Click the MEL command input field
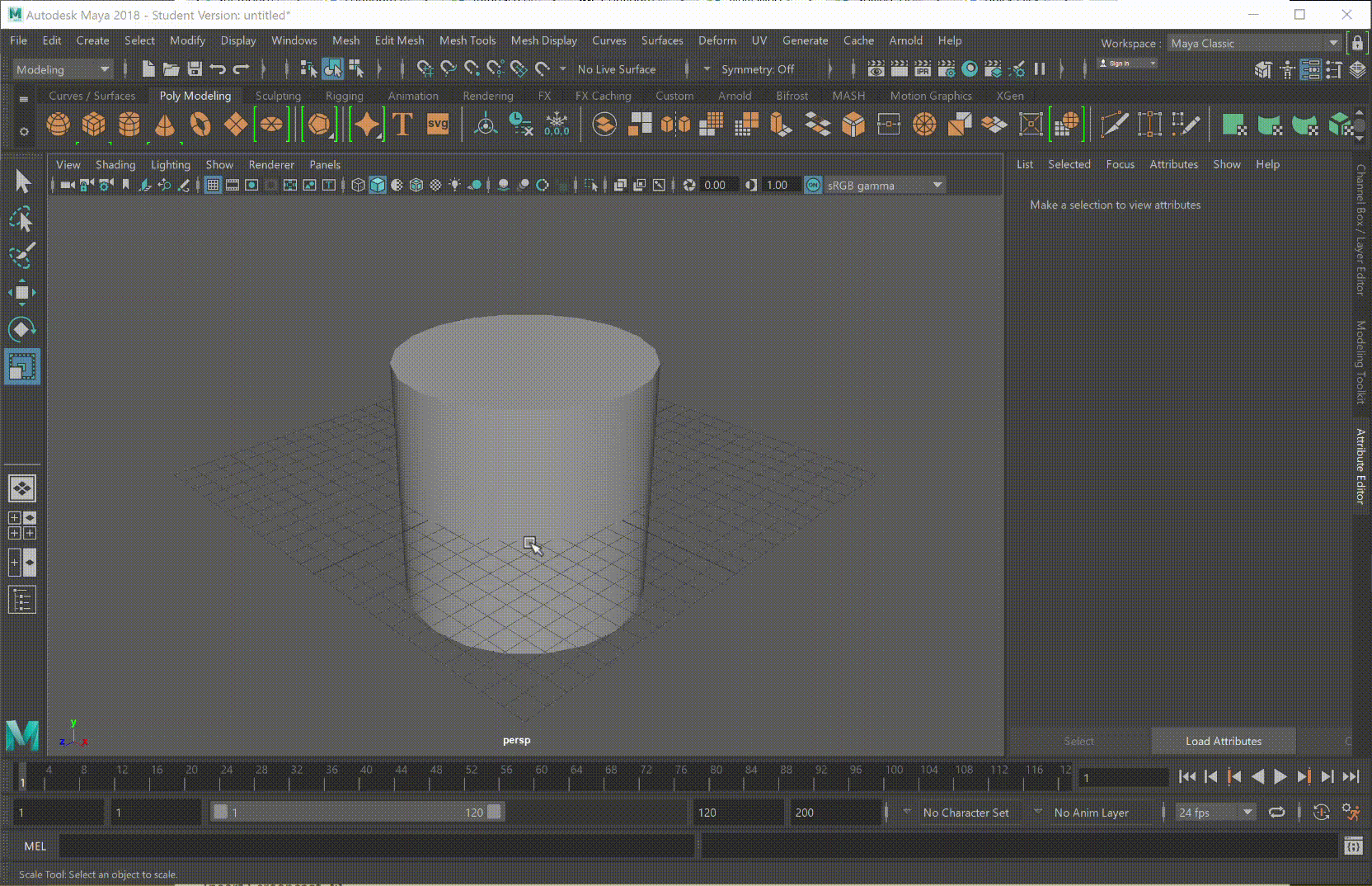Screen dimensions: 1372x886 pyautogui.click(x=376, y=846)
